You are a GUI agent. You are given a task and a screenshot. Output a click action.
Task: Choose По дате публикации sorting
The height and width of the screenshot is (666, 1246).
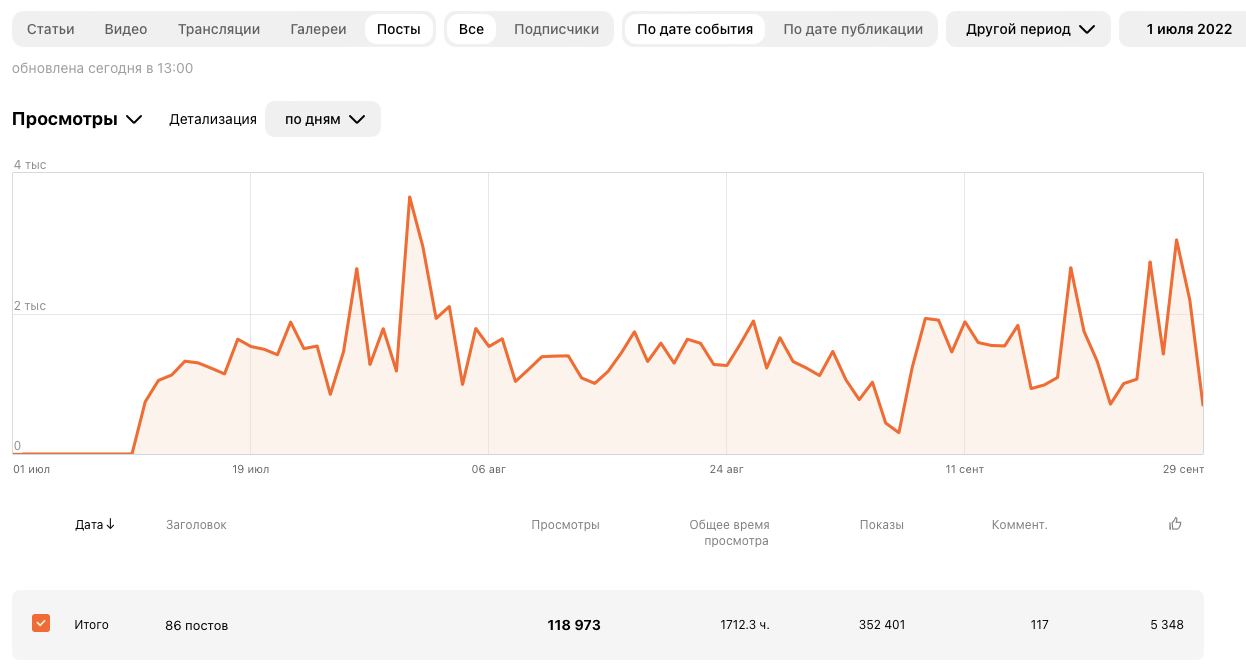point(853,29)
